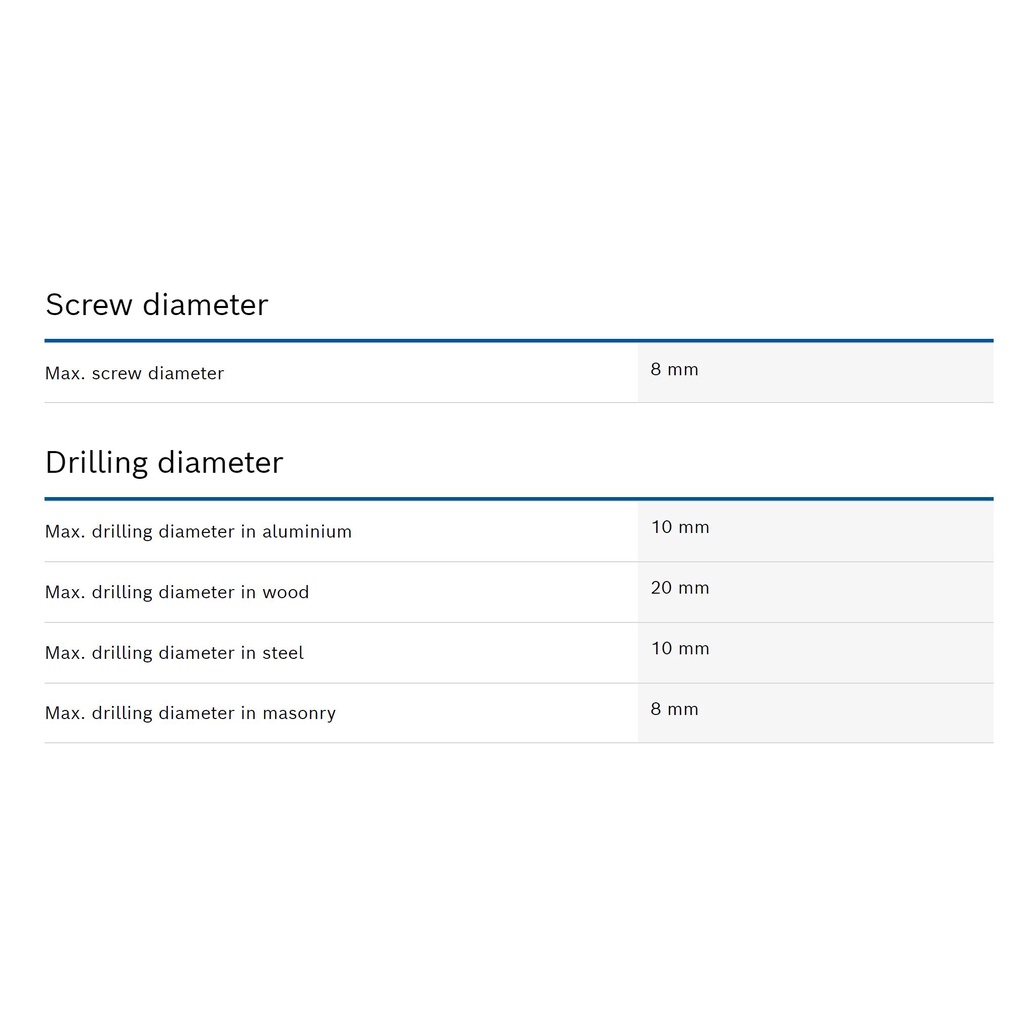Click the Drilling diameter heading
Viewport: 1024px width, 1024px height.
coord(164,463)
